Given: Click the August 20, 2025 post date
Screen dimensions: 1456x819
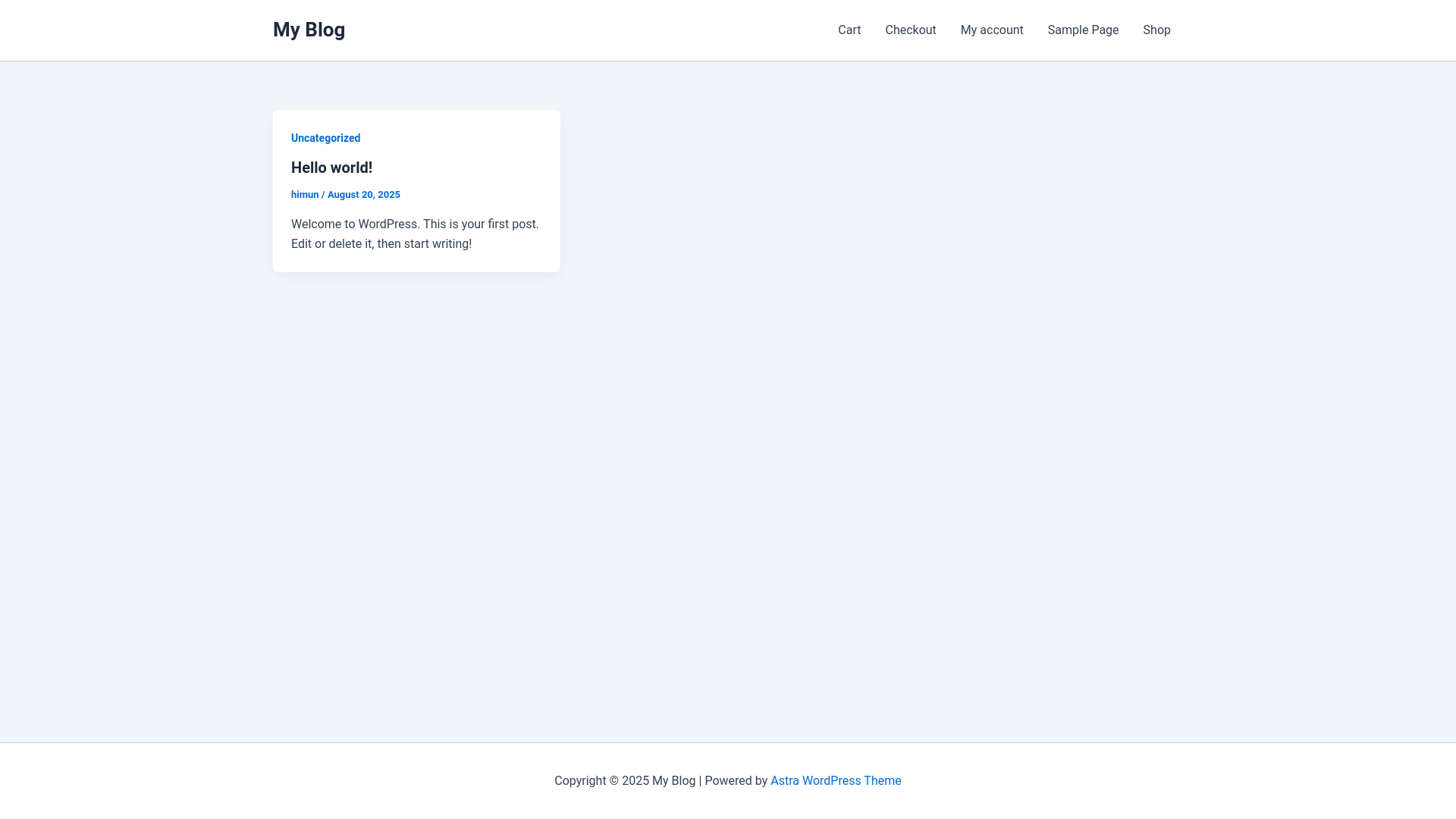Looking at the screenshot, I should pyautogui.click(x=363, y=195).
